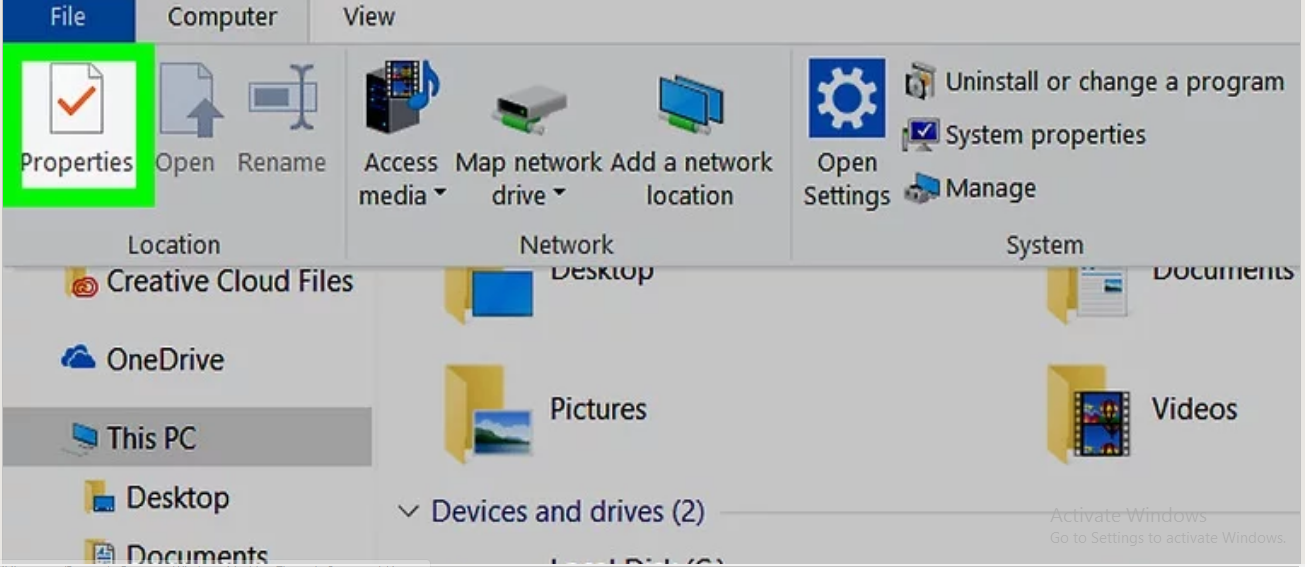This screenshot has height=567, width=1305.
Task: Click the Open Settings label text
Action: click(x=846, y=179)
